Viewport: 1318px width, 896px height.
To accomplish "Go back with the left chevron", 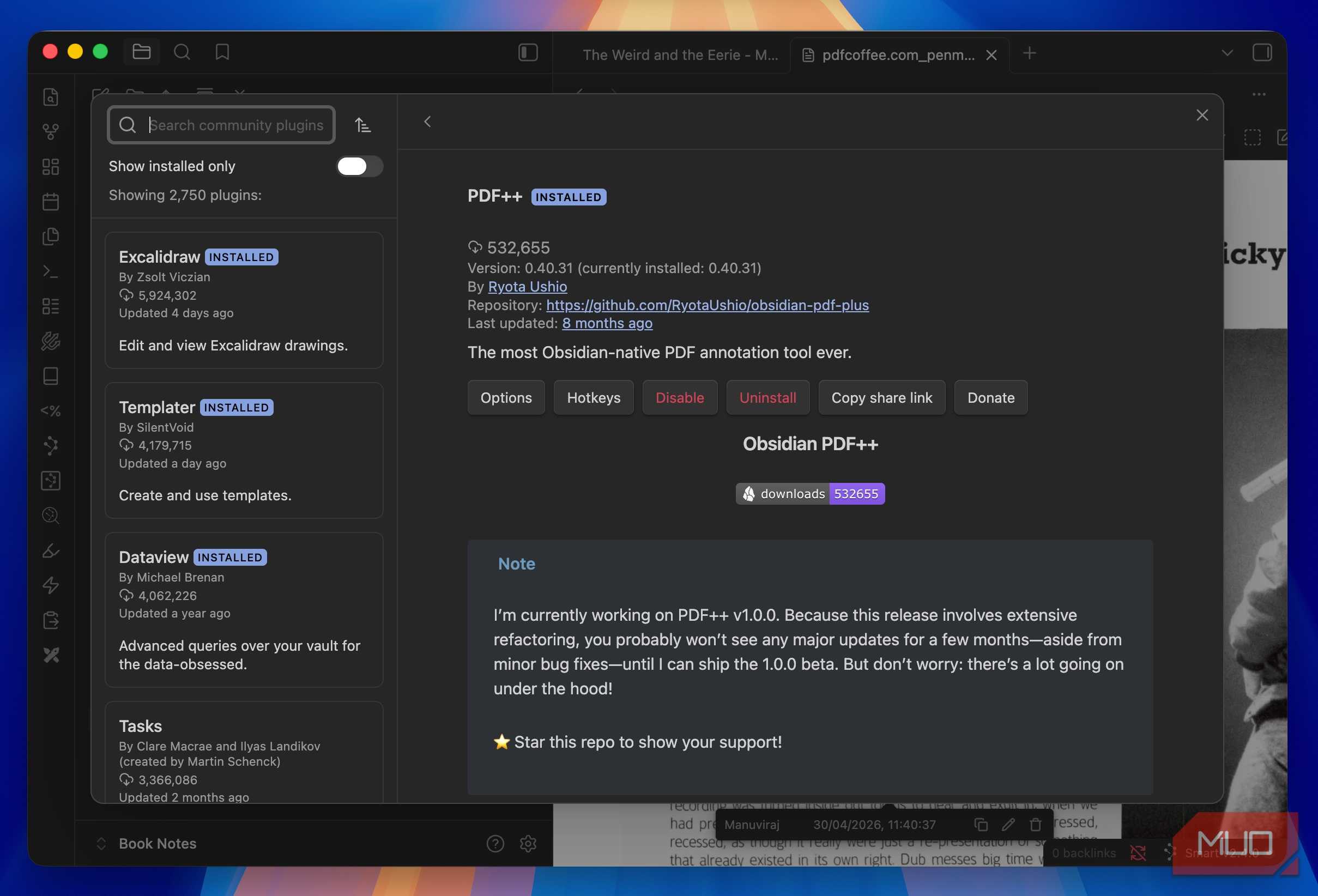I will (427, 122).
